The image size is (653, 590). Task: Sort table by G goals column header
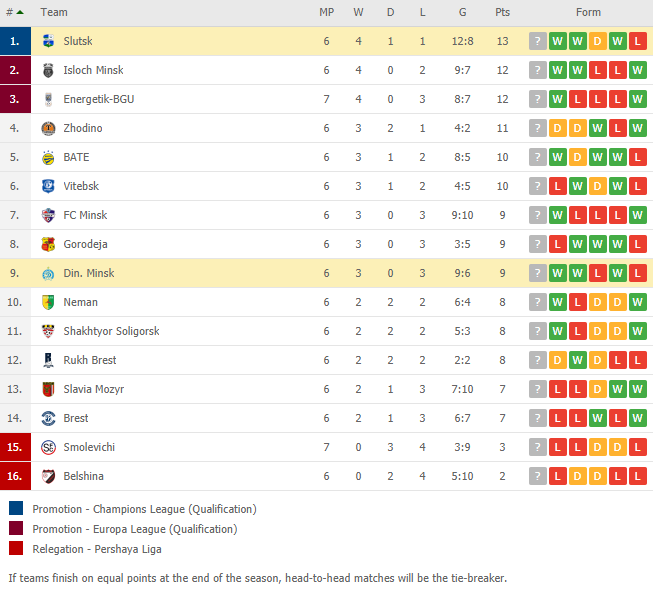tap(462, 12)
